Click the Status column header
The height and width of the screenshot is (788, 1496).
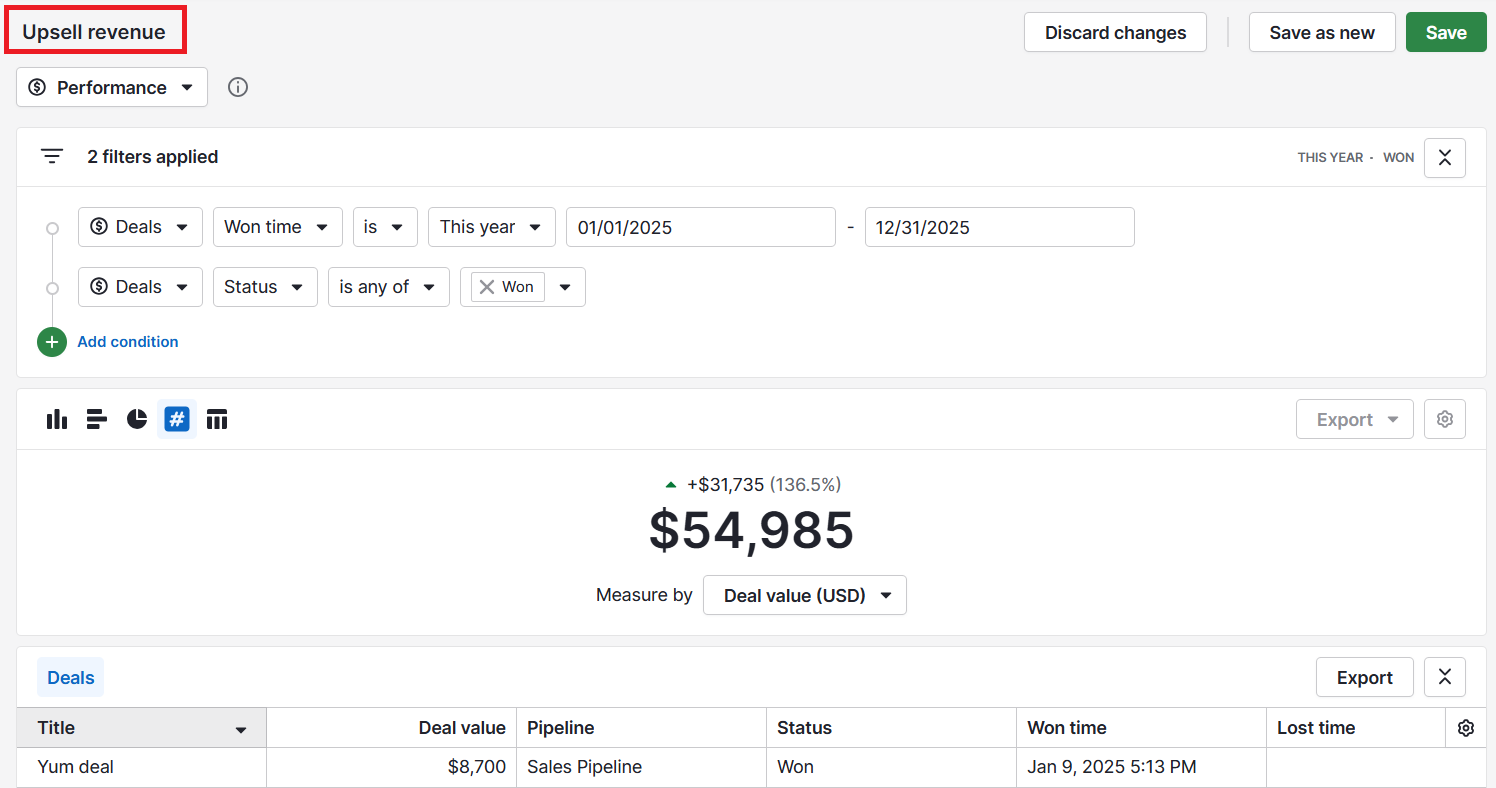(892, 728)
